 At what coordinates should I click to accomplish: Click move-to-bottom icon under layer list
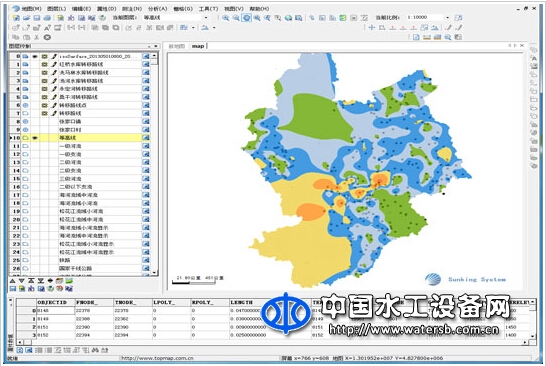[40, 281]
